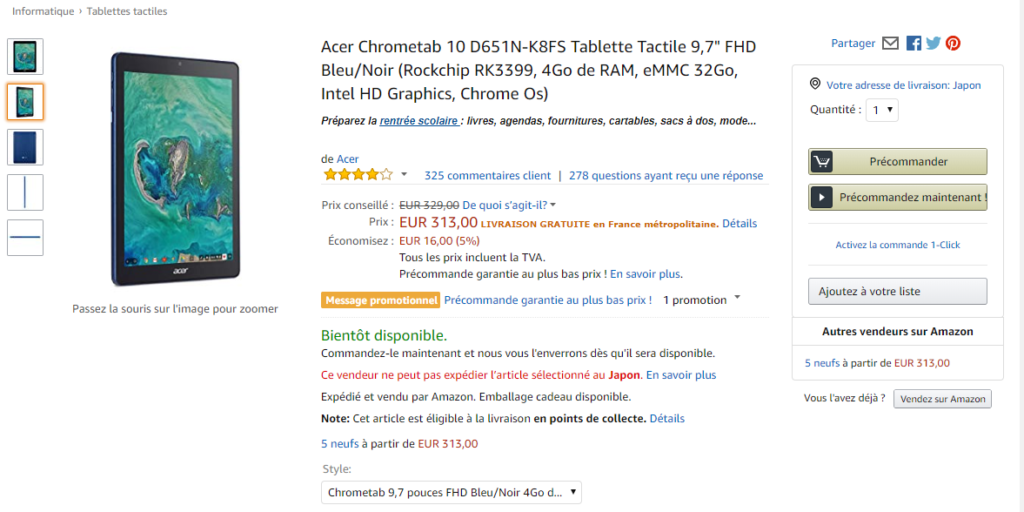The height and width of the screenshot is (512, 1024).
Task: Open Tablettes tactiles breadcrumb
Action: 127,11
